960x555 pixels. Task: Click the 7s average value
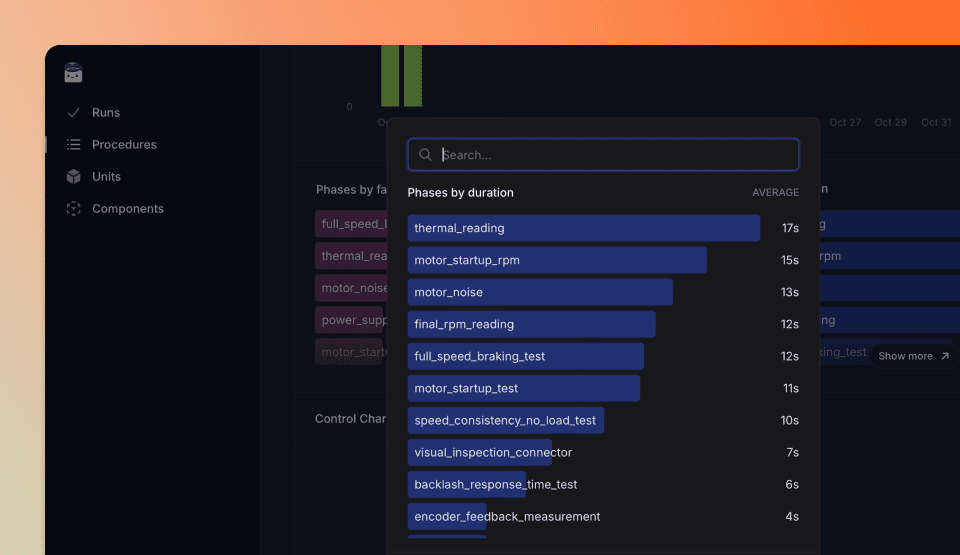click(x=792, y=452)
